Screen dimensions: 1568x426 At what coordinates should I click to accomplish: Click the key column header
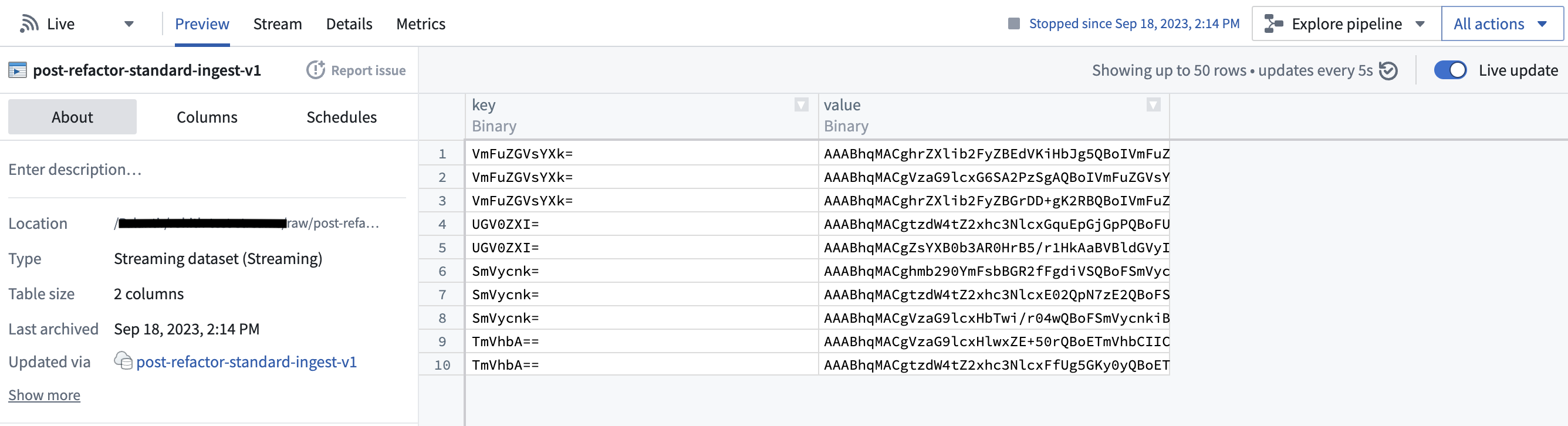click(642, 116)
